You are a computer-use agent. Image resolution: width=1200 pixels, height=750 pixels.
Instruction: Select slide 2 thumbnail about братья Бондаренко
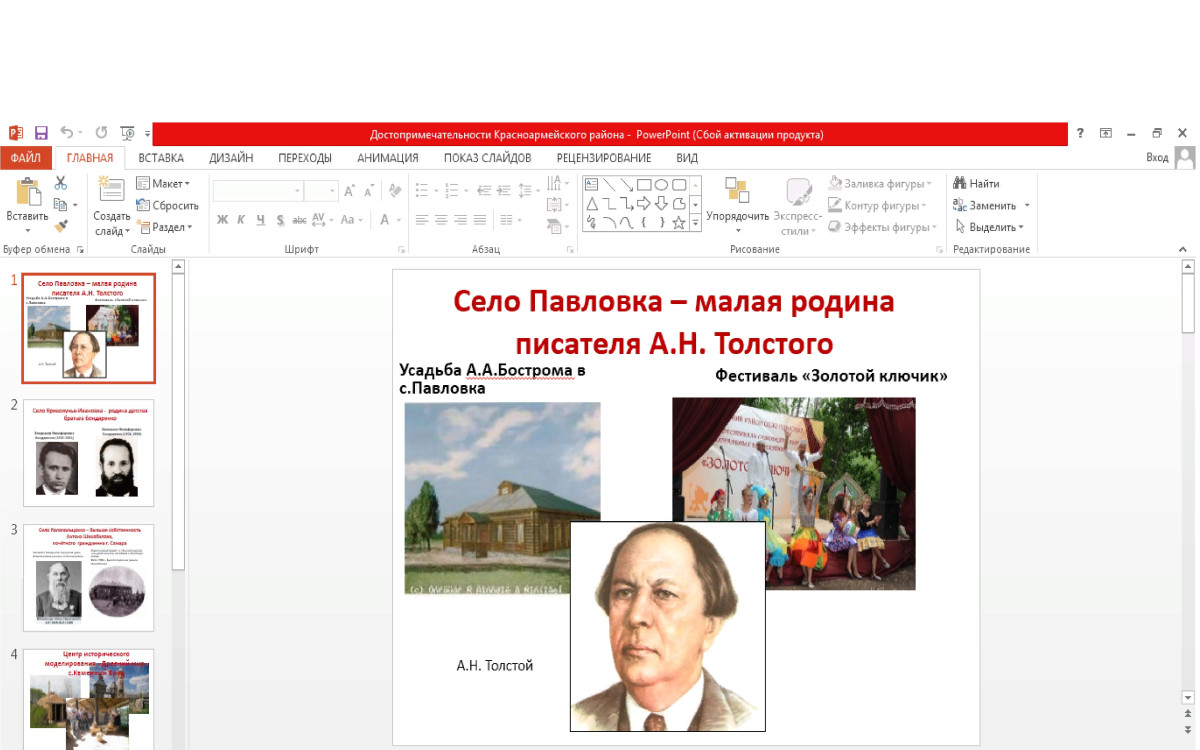coord(89,453)
